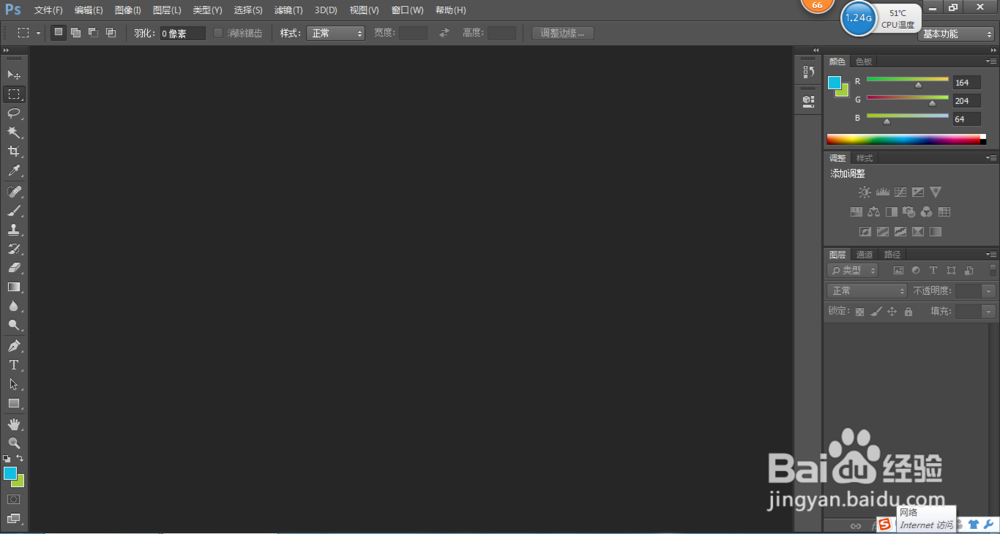Screen dimensions: 1000x534
Task: Select the Zoom tool
Action: (14, 443)
